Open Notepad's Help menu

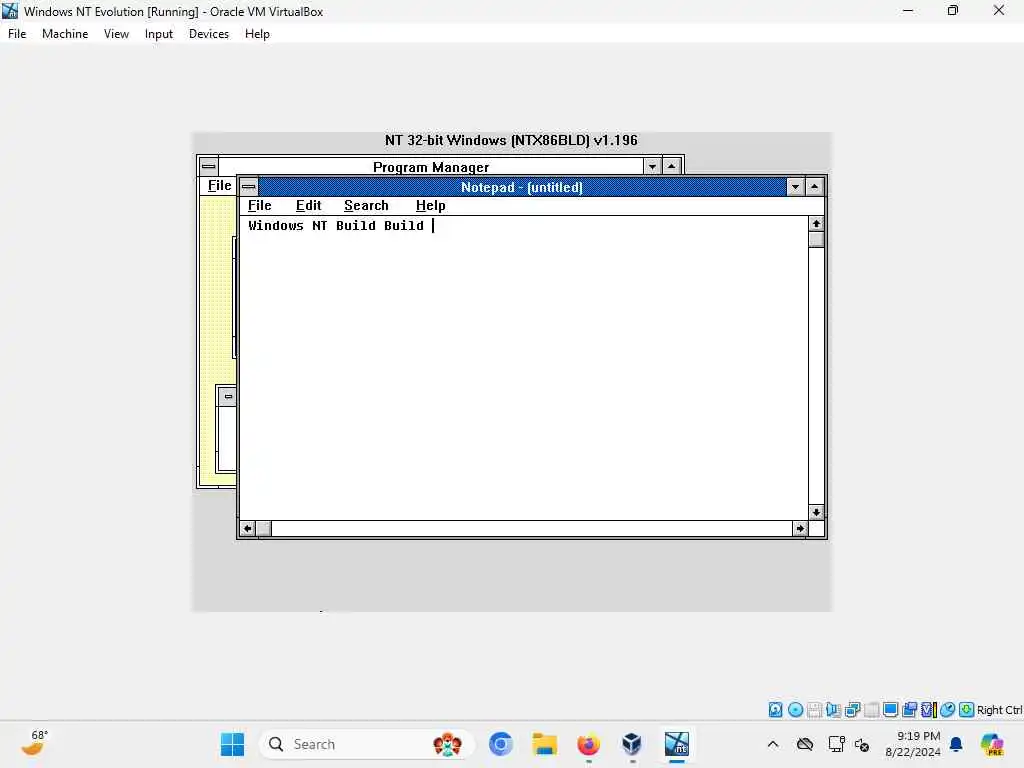point(430,206)
